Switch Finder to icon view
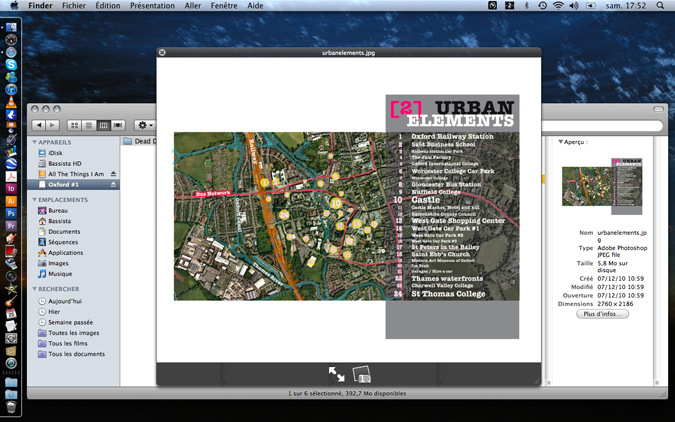This screenshot has height=422, width=675. click(x=74, y=125)
